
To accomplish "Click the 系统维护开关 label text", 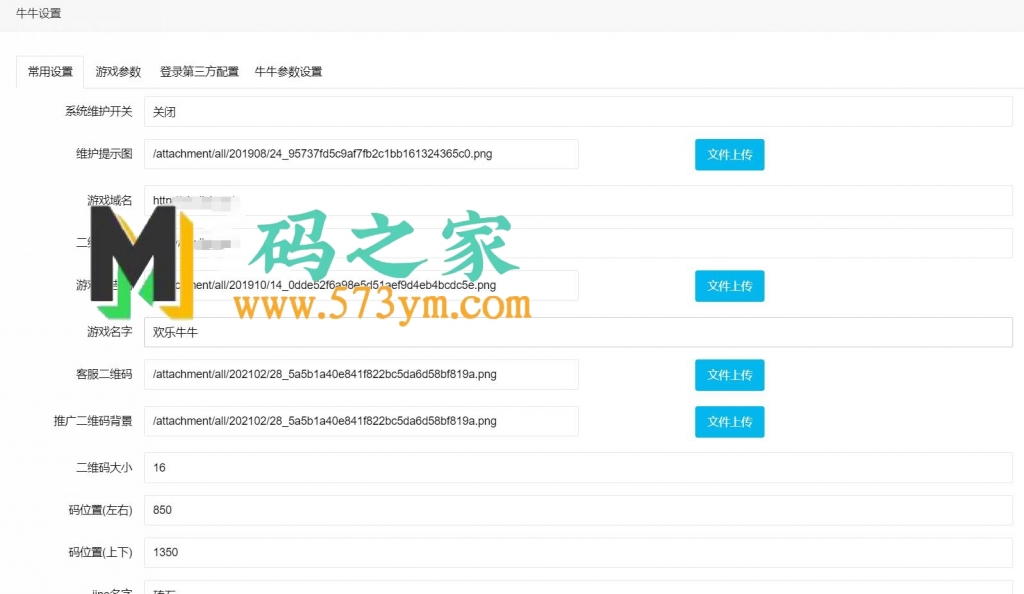I will [99, 112].
